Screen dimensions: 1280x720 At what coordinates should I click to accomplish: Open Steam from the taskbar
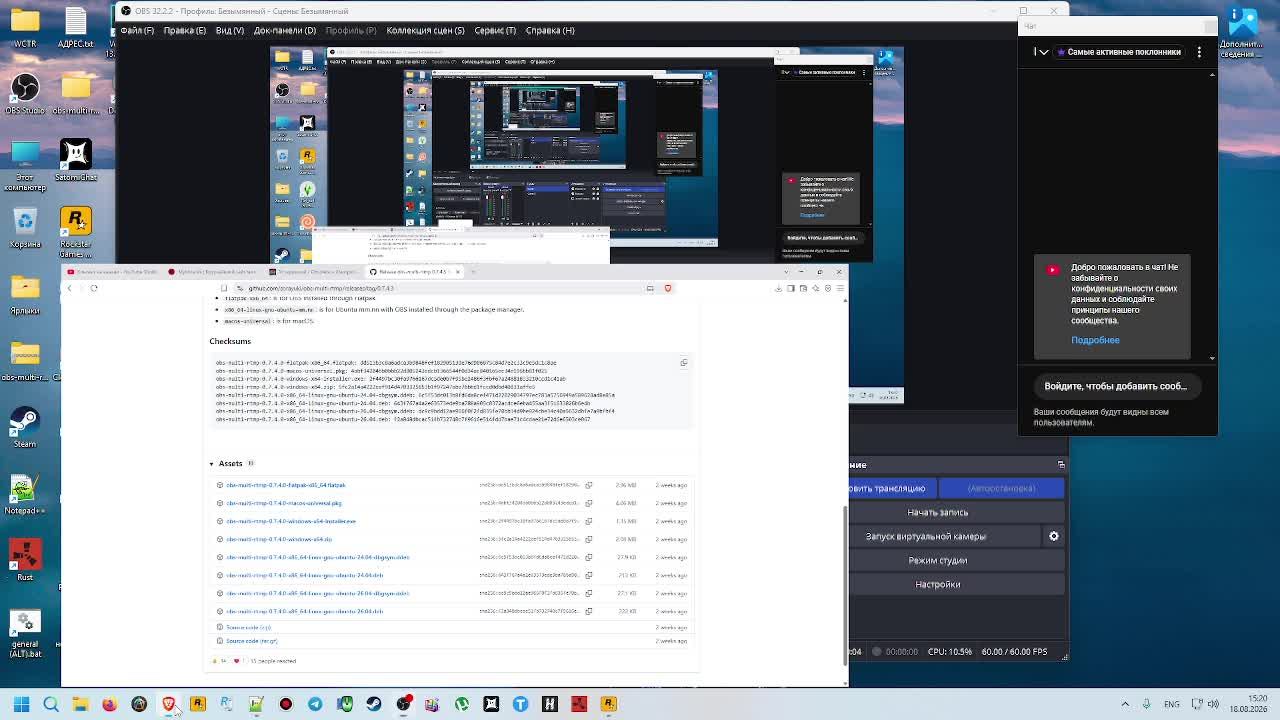coord(374,704)
